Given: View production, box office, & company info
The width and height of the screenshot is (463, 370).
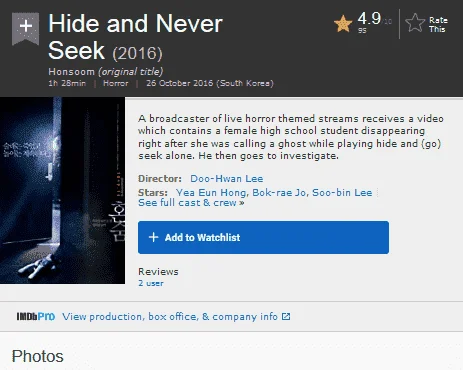Looking at the screenshot, I should 170,316.
